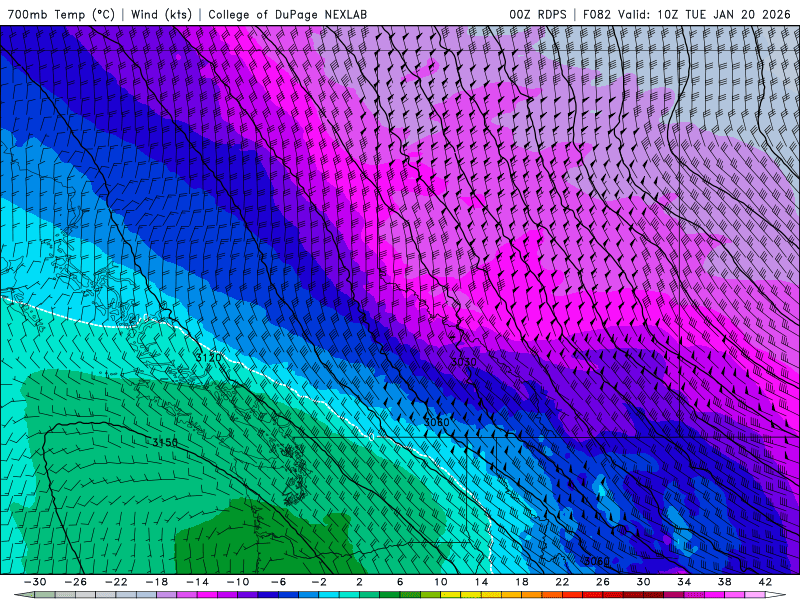800x600 pixels.
Task: Click the -14 colorbar value
Action: coord(197,582)
